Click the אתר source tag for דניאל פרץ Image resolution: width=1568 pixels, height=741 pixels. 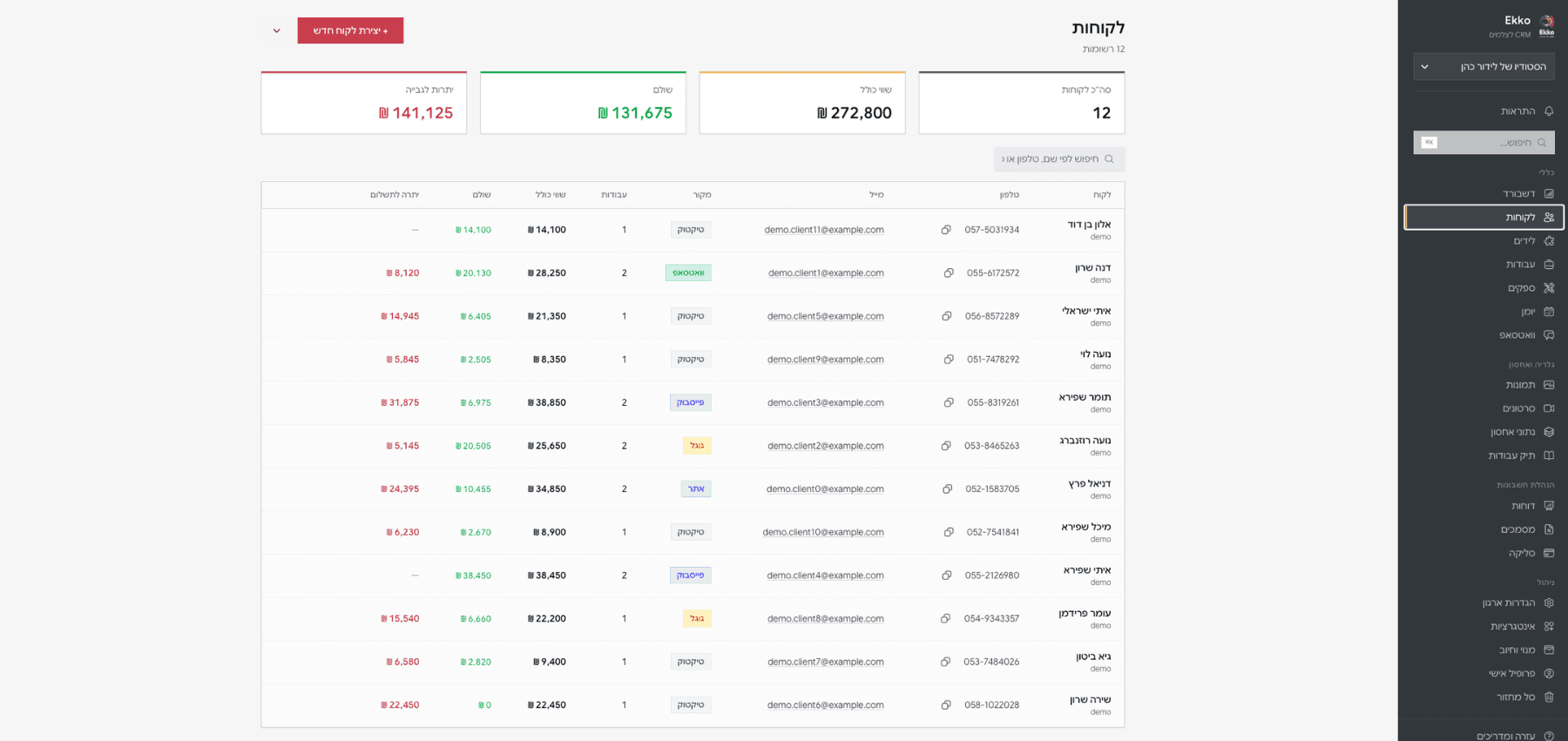[x=696, y=488]
